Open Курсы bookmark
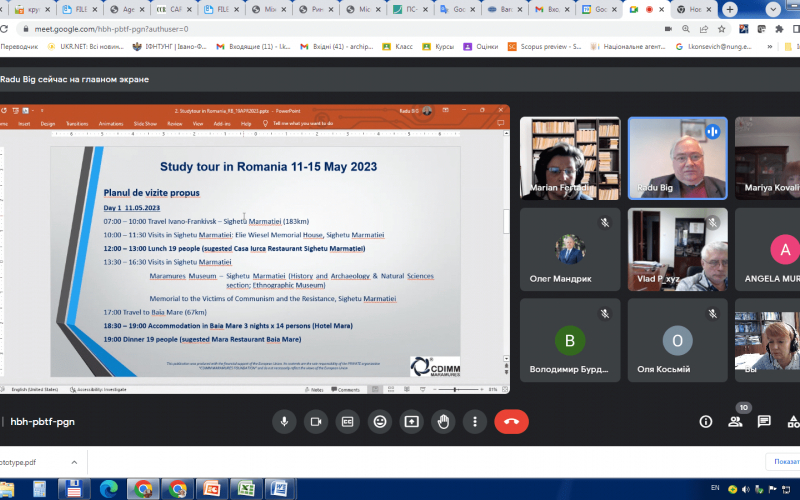The width and height of the screenshot is (800, 500). click(x=438, y=46)
